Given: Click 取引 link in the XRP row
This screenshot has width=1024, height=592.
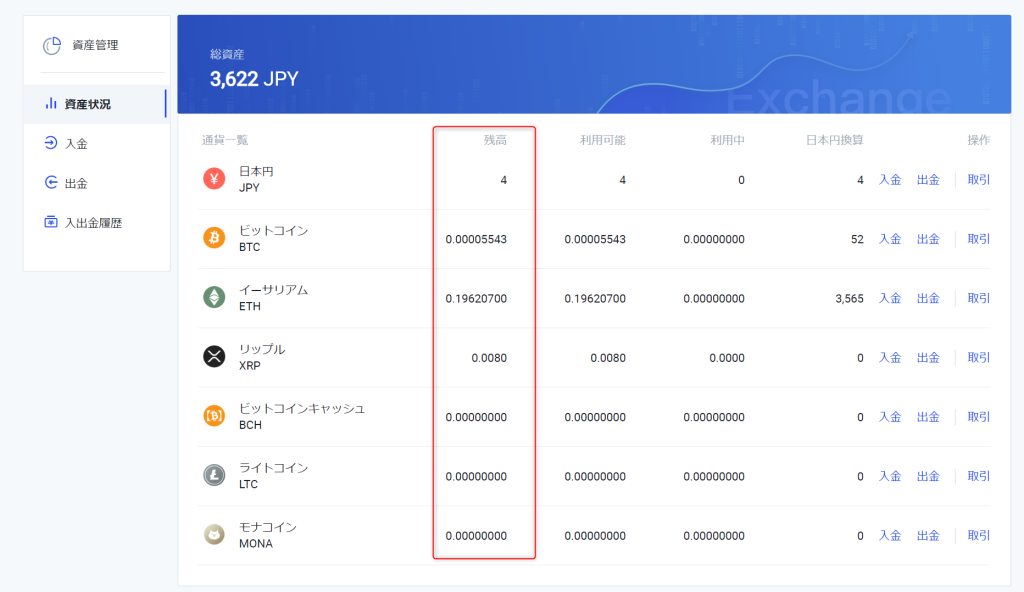Looking at the screenshot, I should click(979, 357).
